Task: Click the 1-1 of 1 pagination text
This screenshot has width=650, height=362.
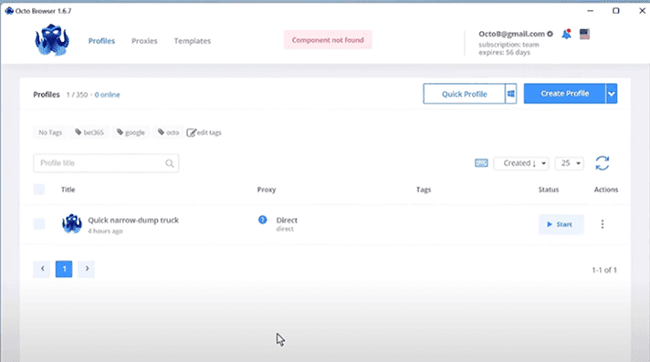Action: tap(604, 270)
